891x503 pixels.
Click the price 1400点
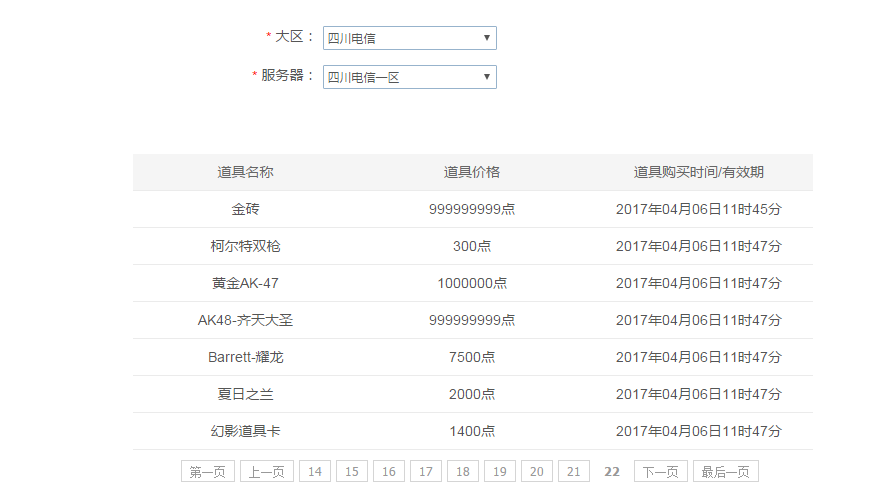[x=472, y=431]
